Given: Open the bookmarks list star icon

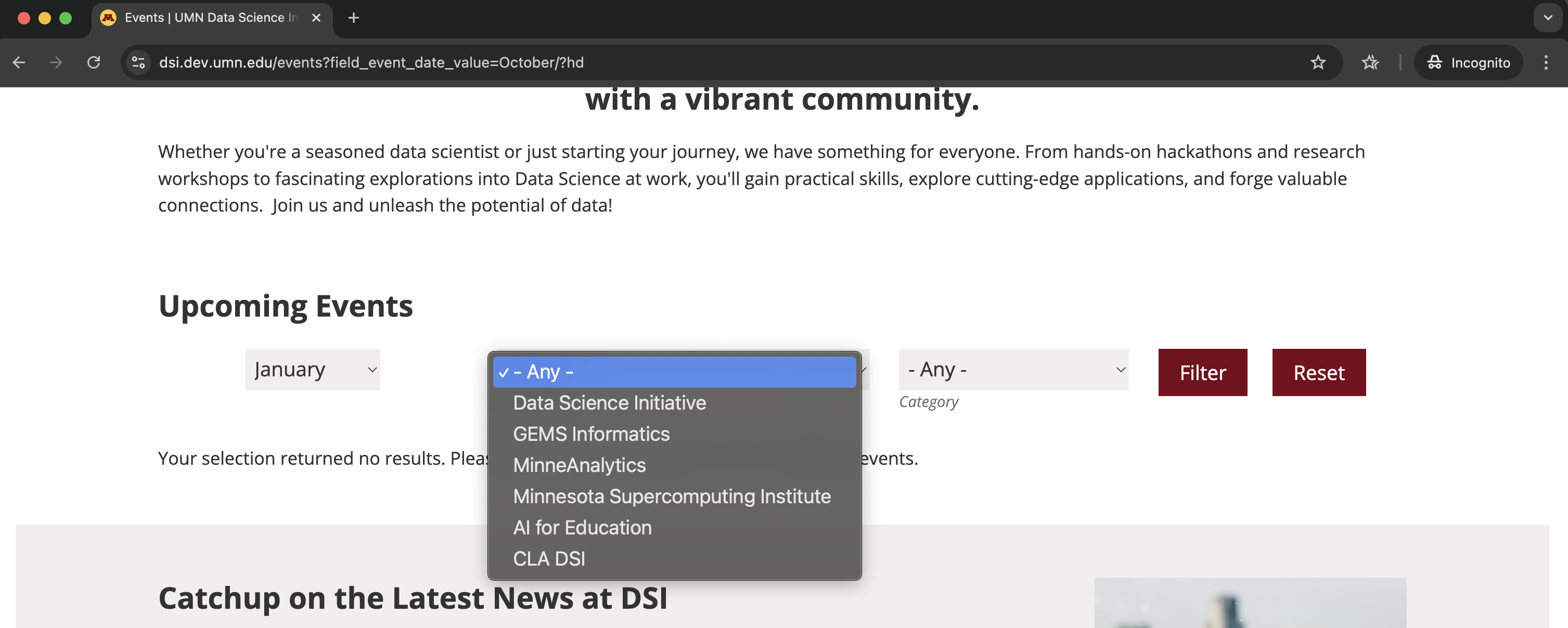Looking at the screenshot, I should pos(1370,63).
